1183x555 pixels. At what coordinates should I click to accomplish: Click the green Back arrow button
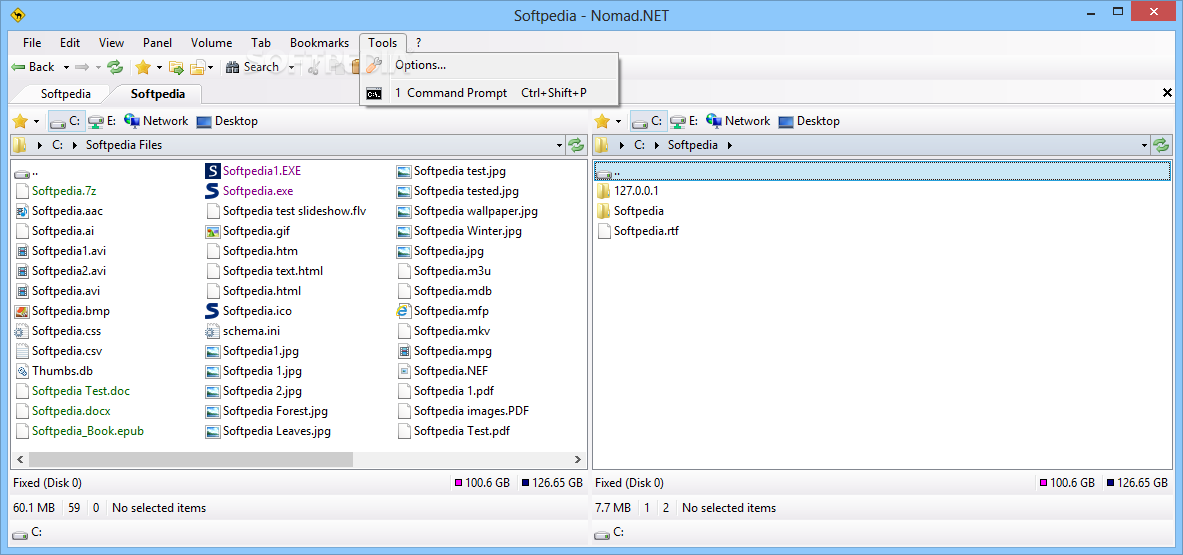(x=32, y=67)
